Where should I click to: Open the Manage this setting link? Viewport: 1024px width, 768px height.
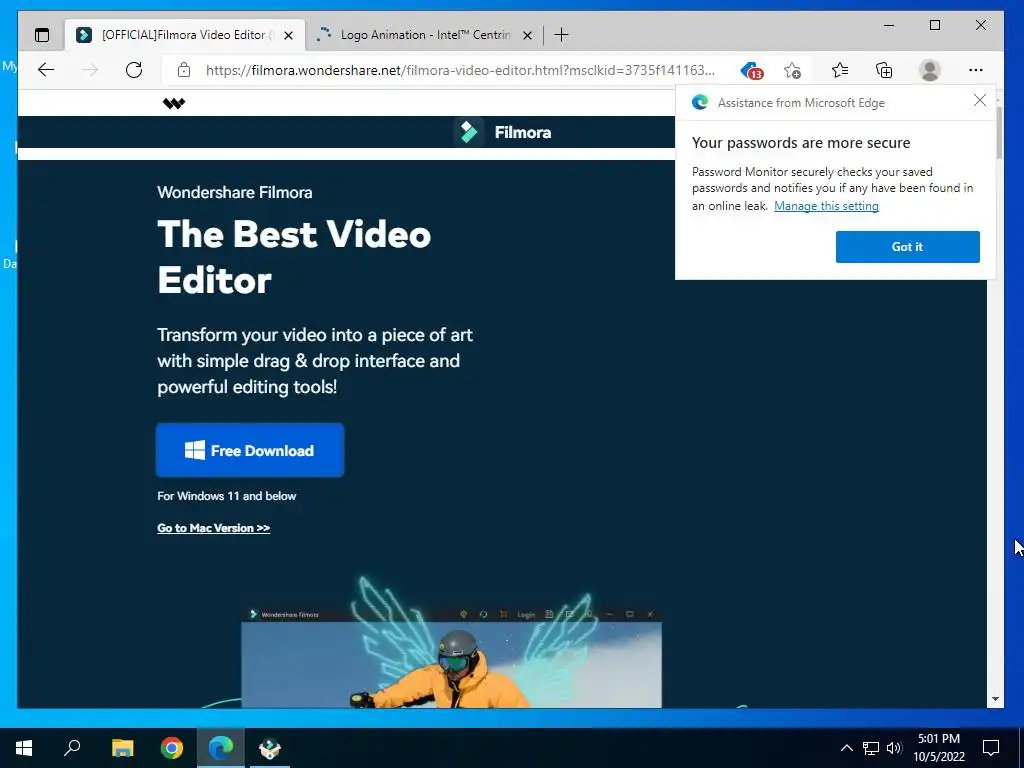click(826, 206)
